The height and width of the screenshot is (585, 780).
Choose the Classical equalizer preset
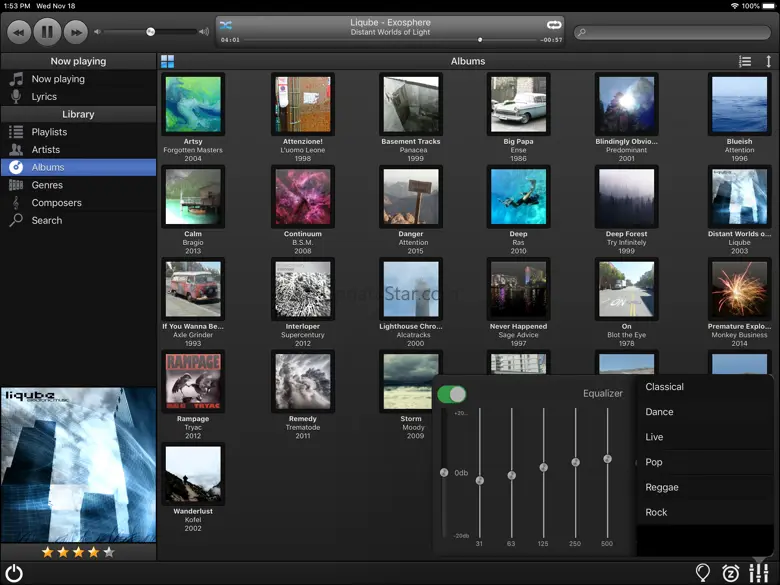704,387
